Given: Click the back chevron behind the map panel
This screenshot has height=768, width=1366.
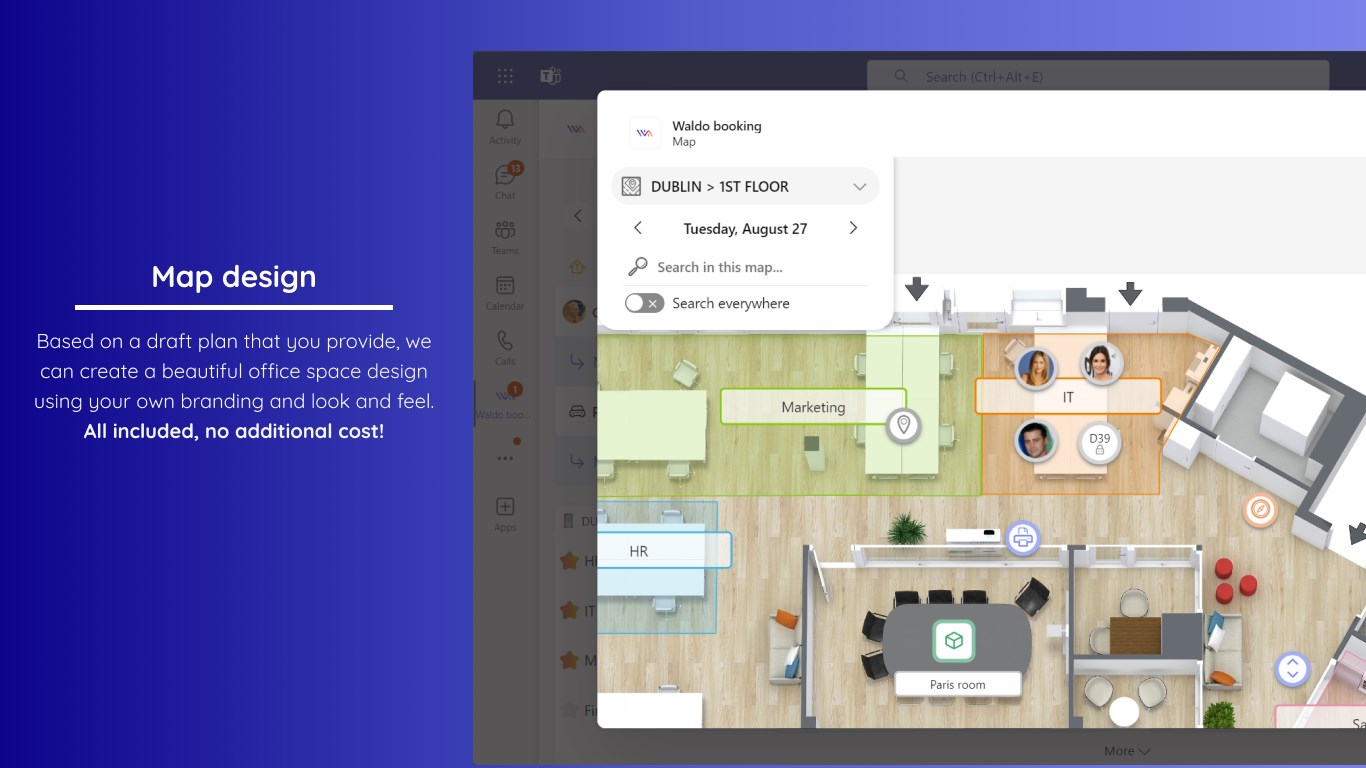Looking at the screenshot, I should [577, 216].
